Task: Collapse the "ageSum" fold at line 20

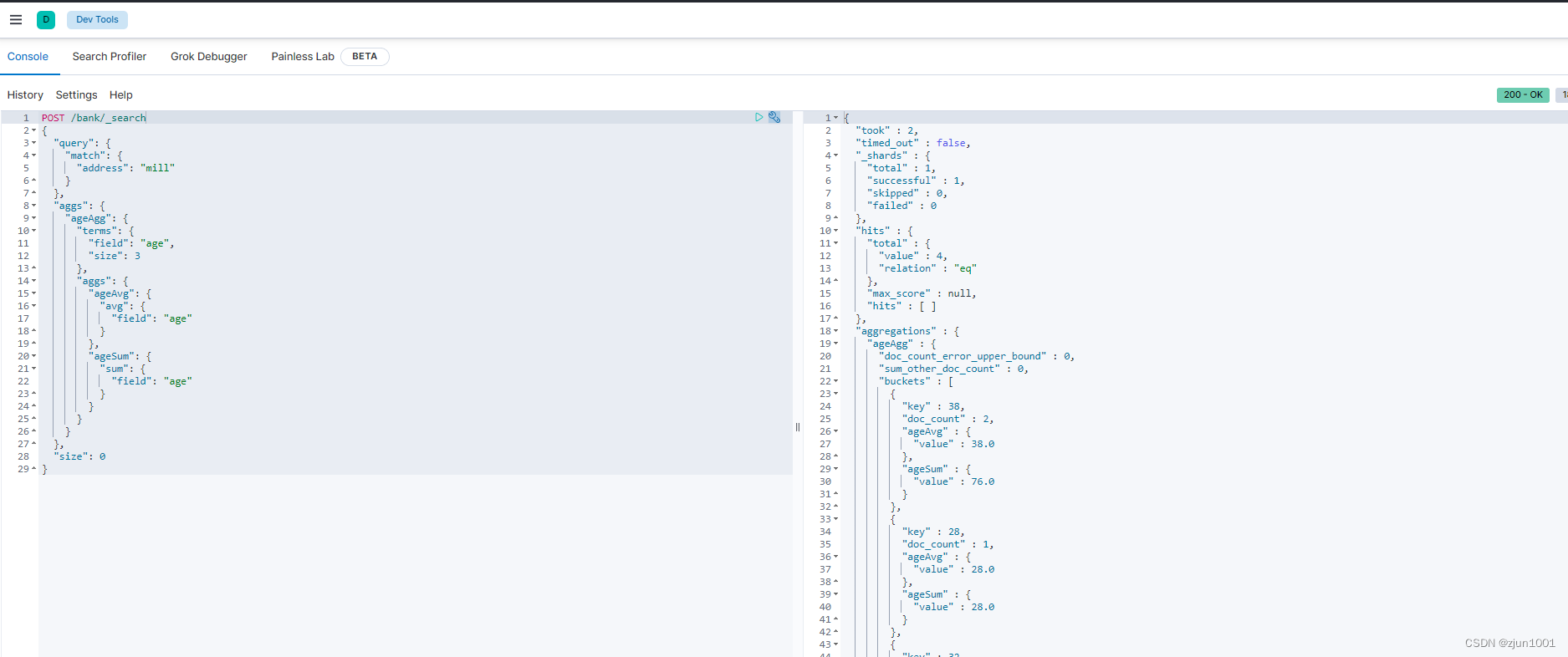Action: click(33, 356)
